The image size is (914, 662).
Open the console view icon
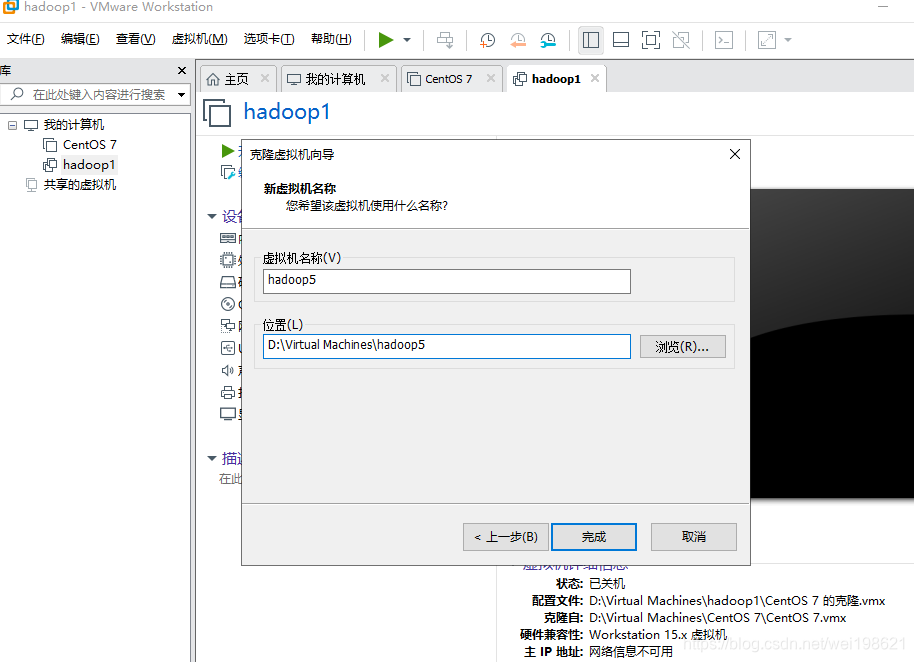click(x=723, y=40)
